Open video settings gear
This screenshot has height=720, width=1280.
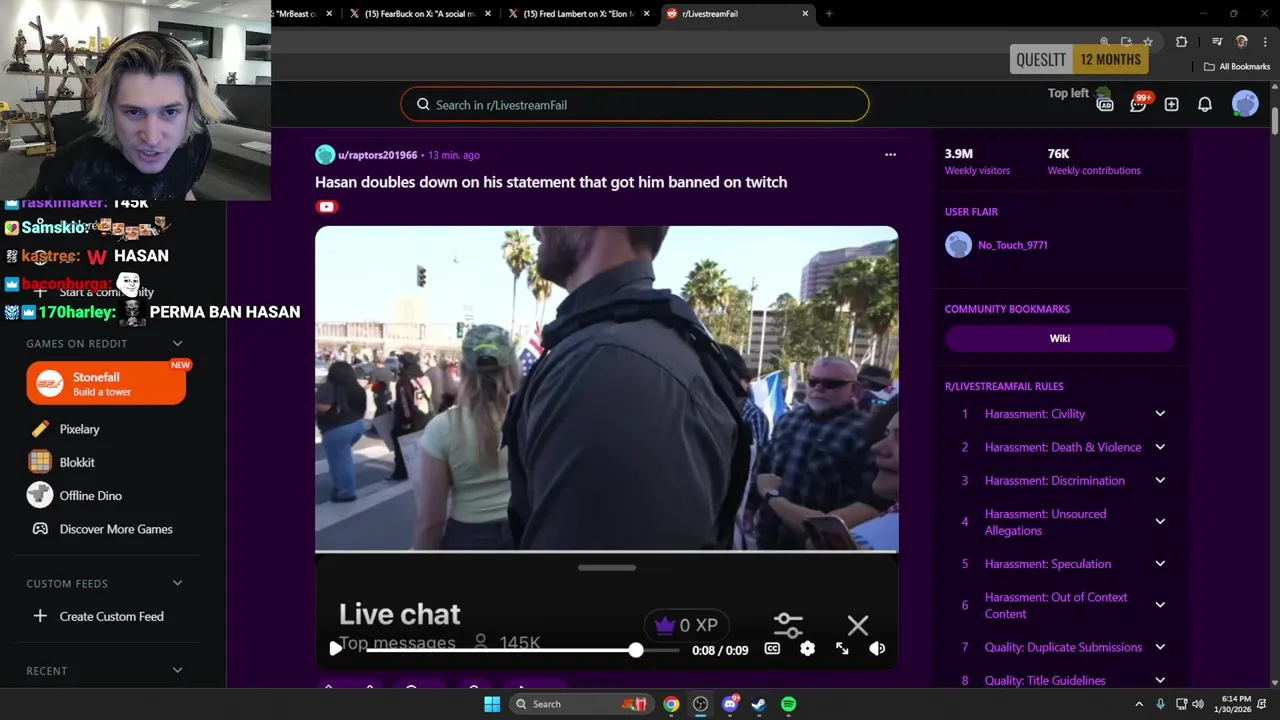pos(807,649)
